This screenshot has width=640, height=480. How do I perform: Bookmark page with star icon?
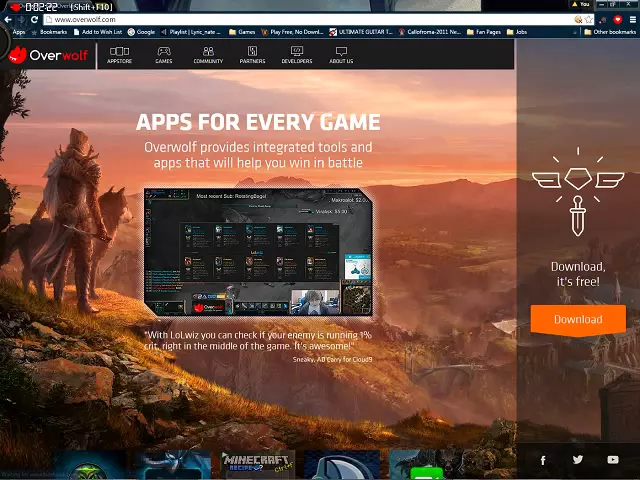click(589, 19)
